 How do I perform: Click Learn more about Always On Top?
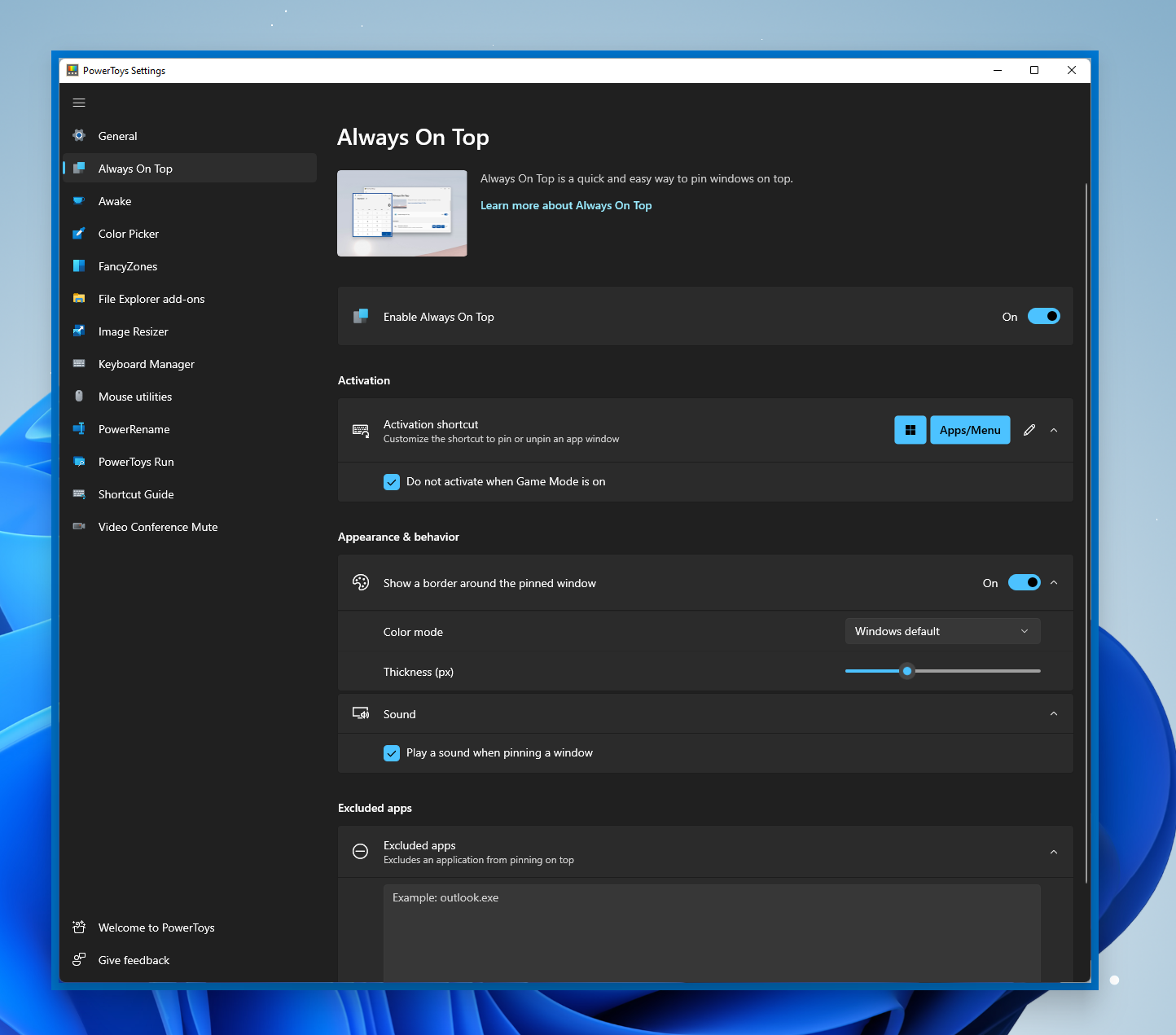coord(565,205)
